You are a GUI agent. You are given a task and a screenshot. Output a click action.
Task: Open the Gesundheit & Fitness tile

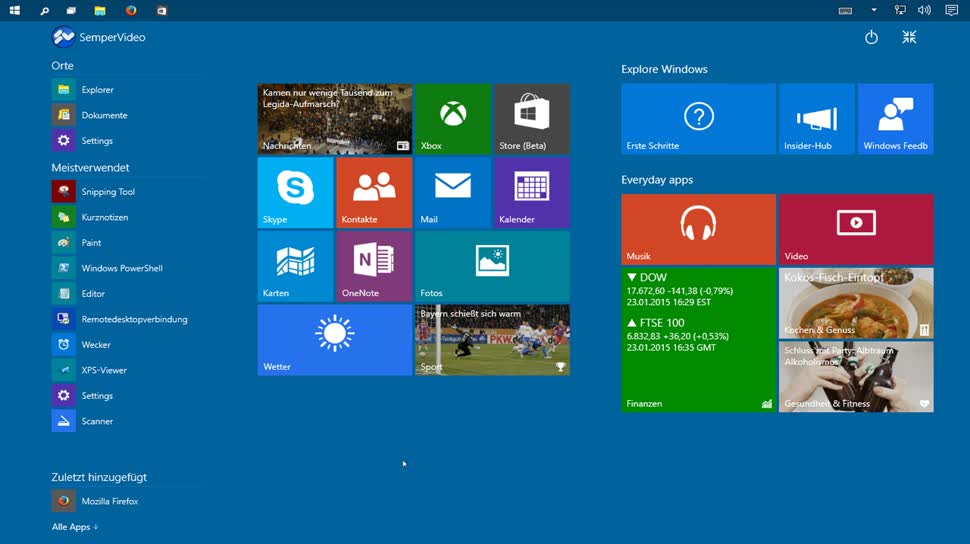click(856, 377)
